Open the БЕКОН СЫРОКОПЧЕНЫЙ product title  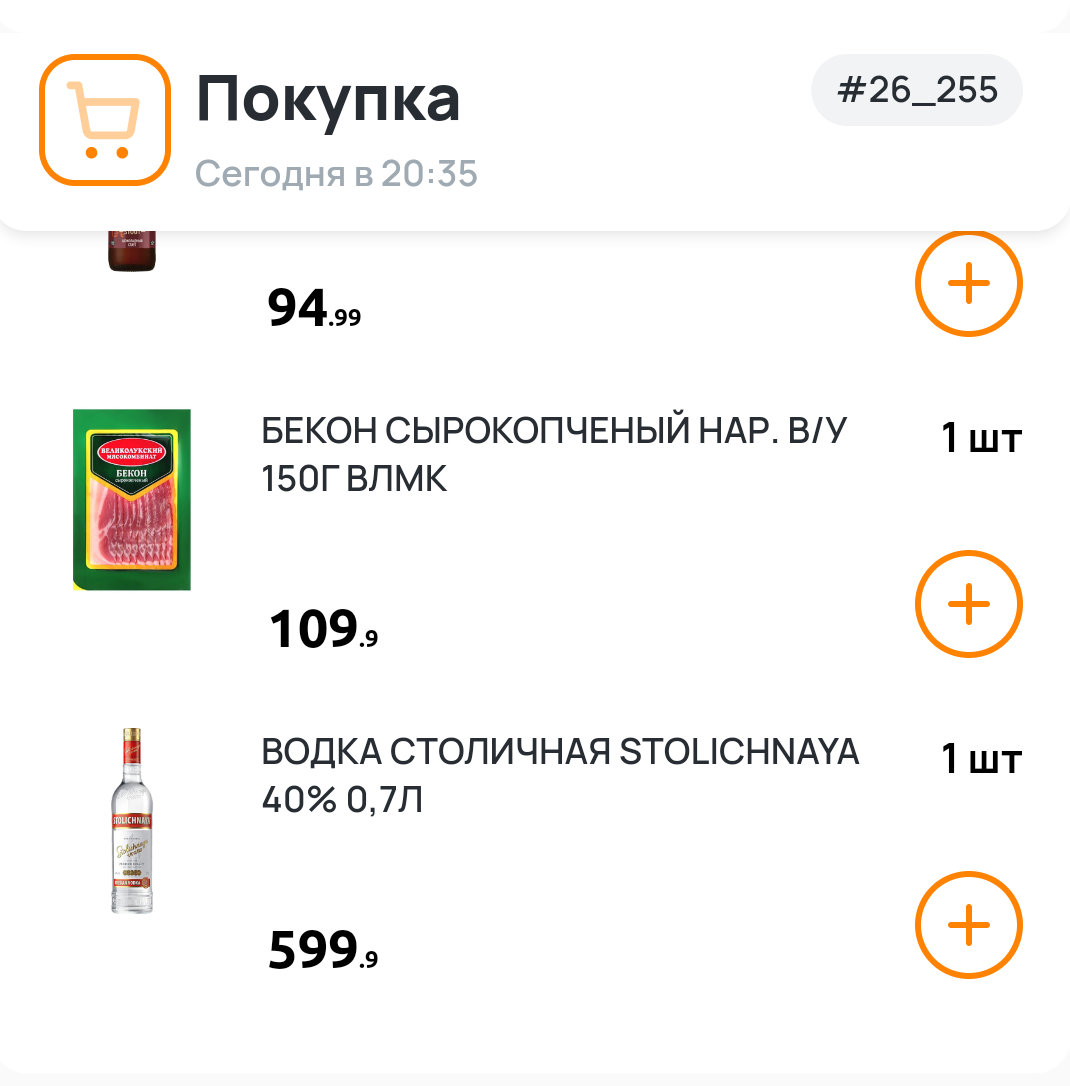coord(553,456)
